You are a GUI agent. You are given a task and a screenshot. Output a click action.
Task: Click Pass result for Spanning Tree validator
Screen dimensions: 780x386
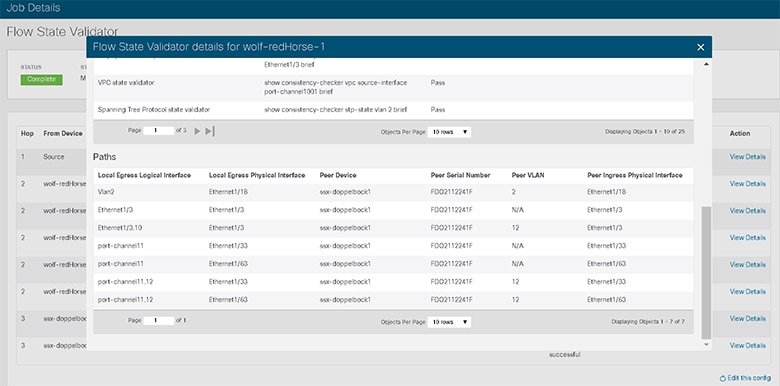tap(438, 110)
